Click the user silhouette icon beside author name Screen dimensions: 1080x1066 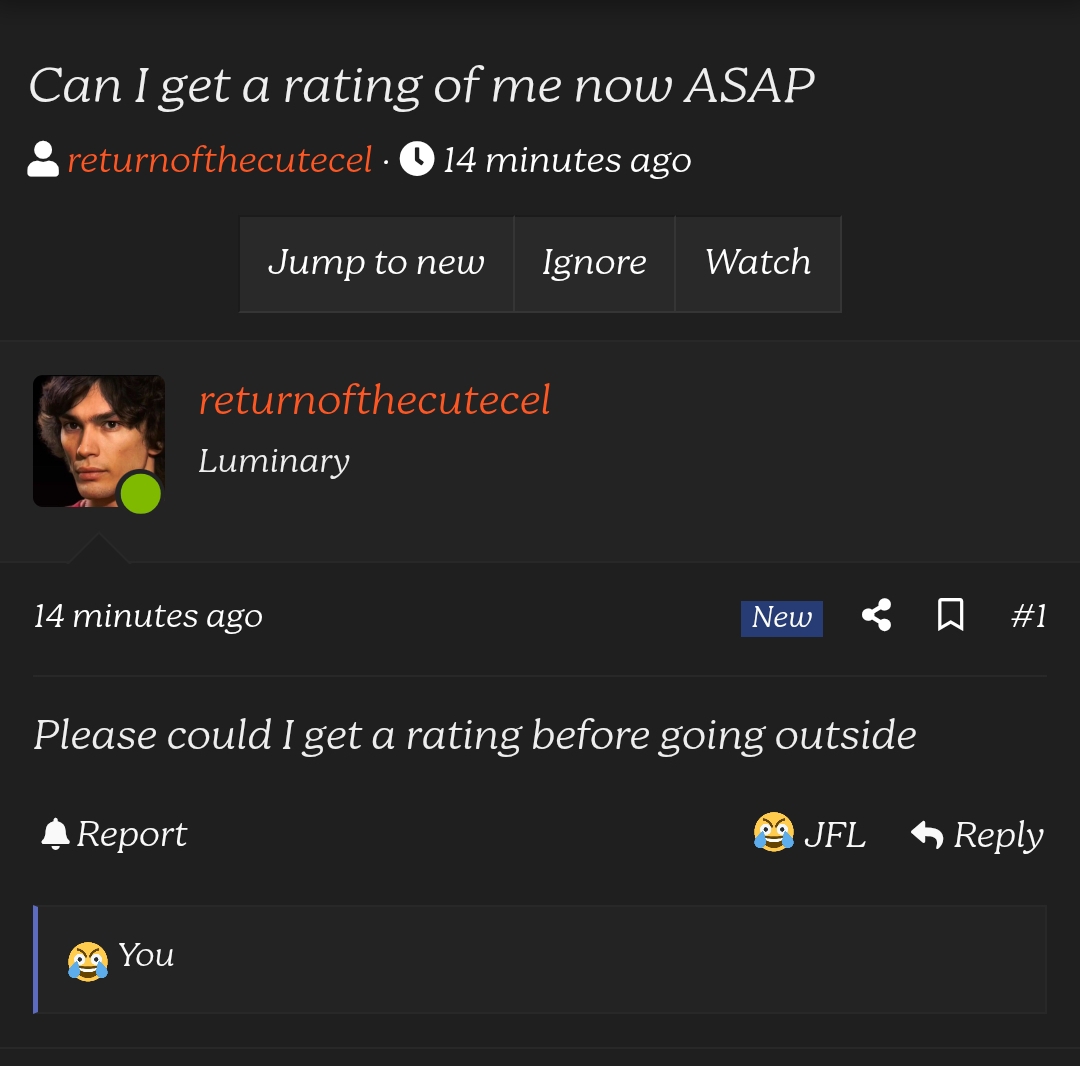[43, 159]
